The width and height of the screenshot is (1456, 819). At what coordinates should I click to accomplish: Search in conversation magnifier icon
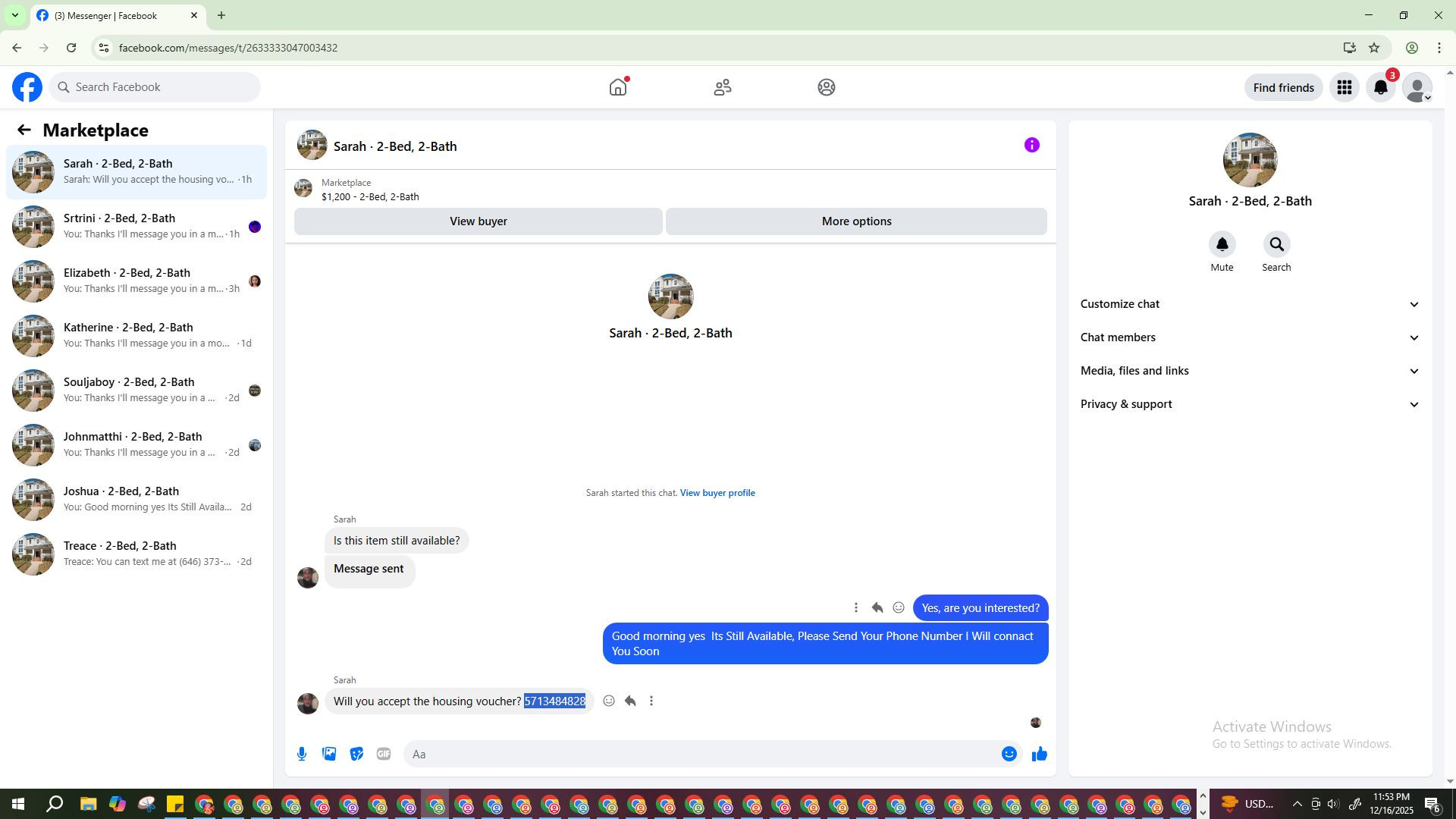coord(1276,244)
